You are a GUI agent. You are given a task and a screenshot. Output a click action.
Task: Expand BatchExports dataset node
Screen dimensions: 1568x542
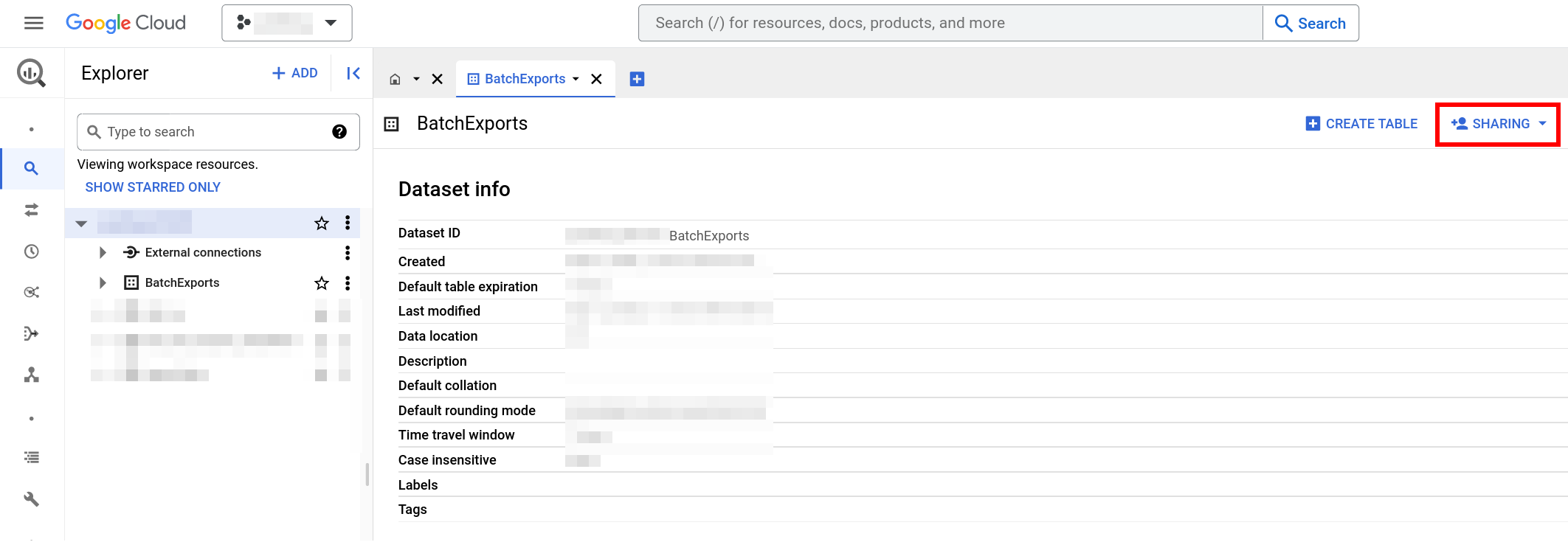click(103, 283)
